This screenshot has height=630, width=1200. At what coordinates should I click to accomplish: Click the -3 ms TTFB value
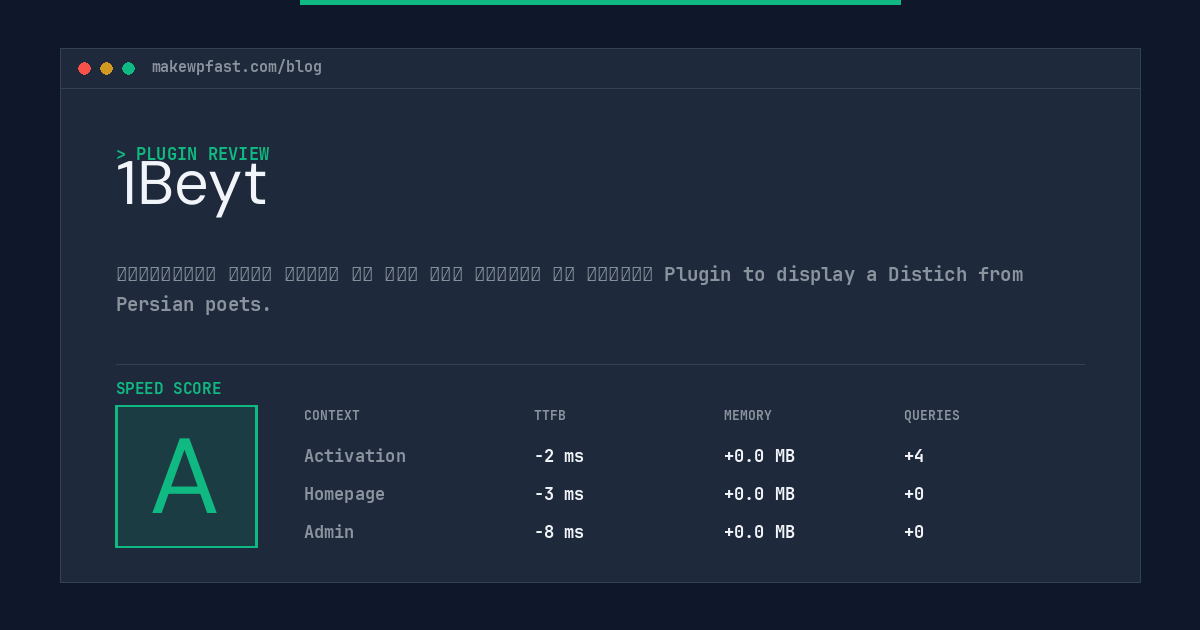559,494
